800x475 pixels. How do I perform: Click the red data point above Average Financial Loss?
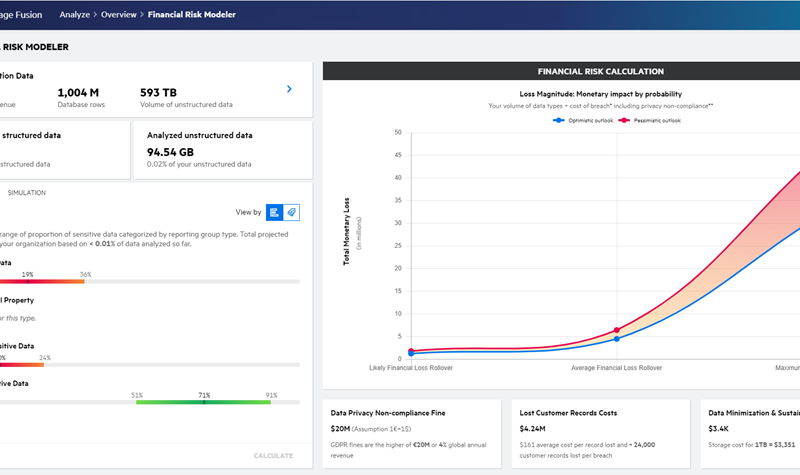(x=617, y=330)
